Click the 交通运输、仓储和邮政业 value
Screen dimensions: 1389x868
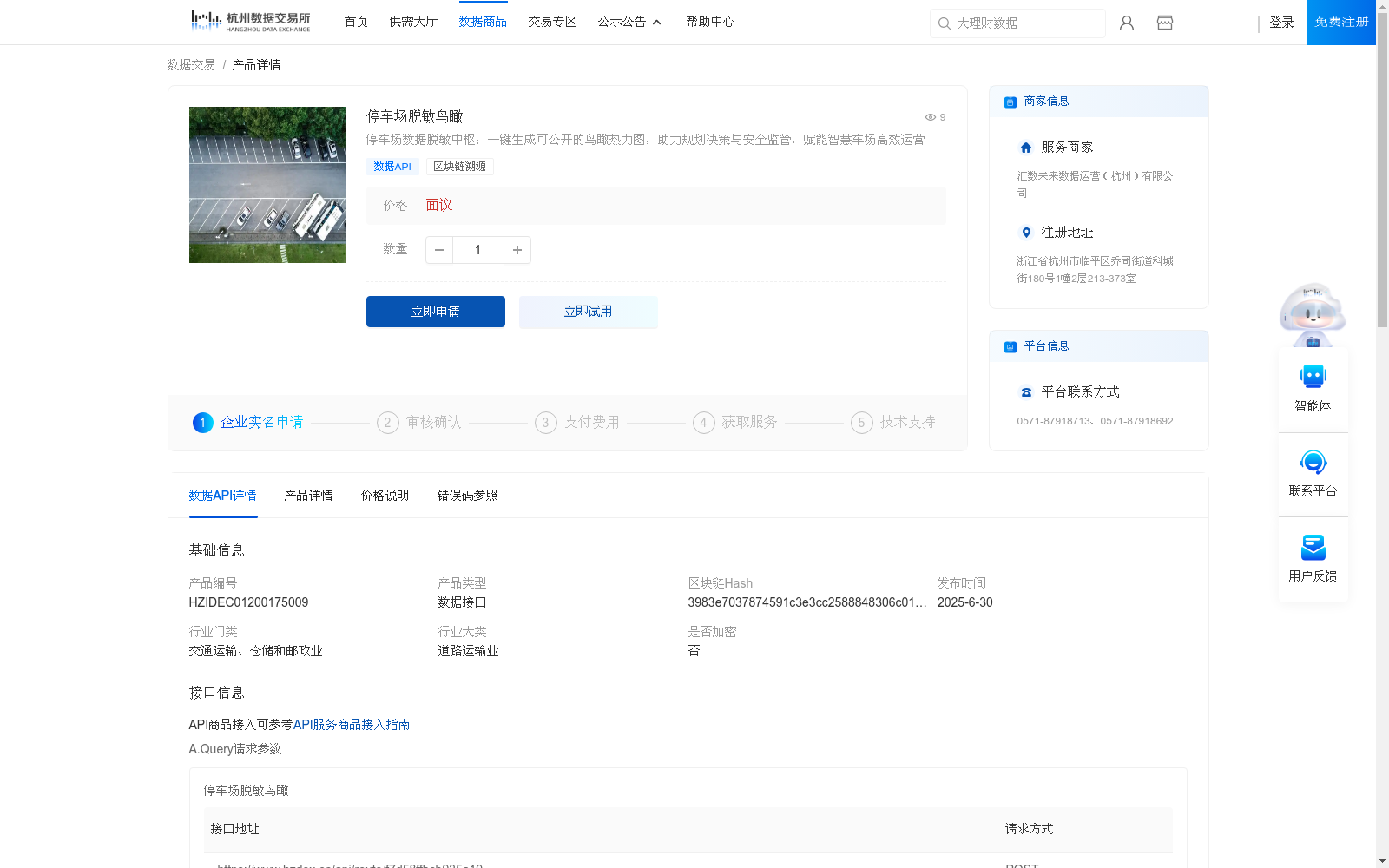pos(255,651)
